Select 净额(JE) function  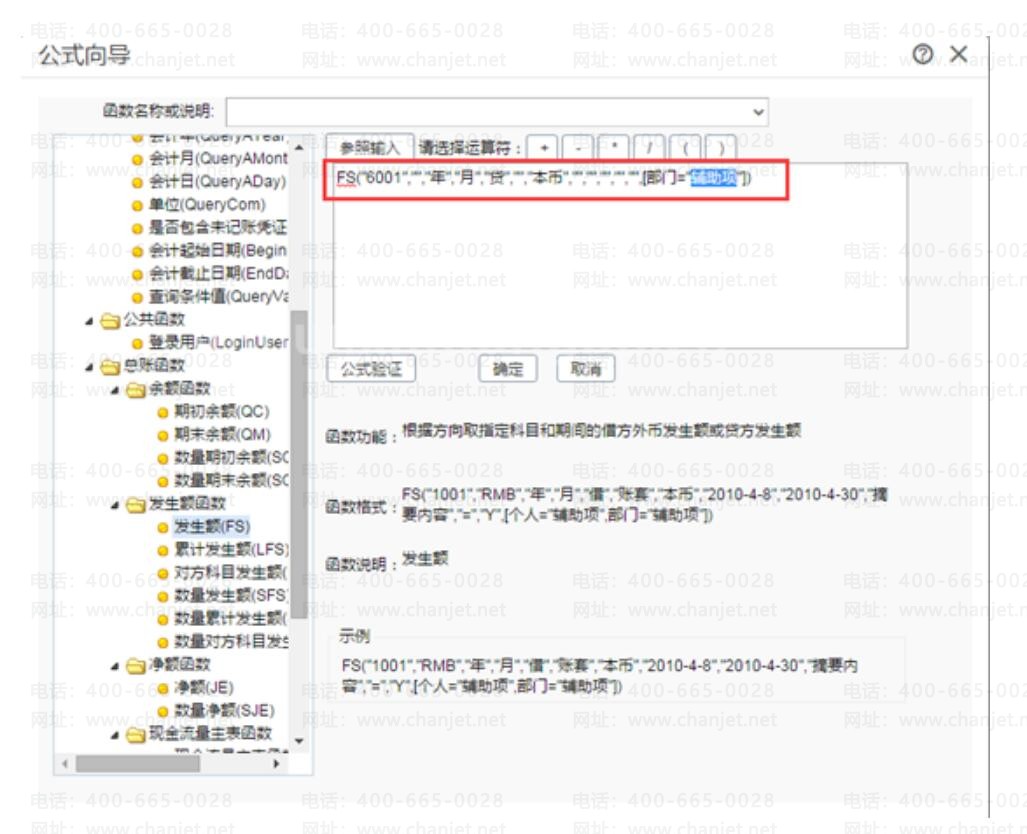pyautogui.click(x=204, y=688)
